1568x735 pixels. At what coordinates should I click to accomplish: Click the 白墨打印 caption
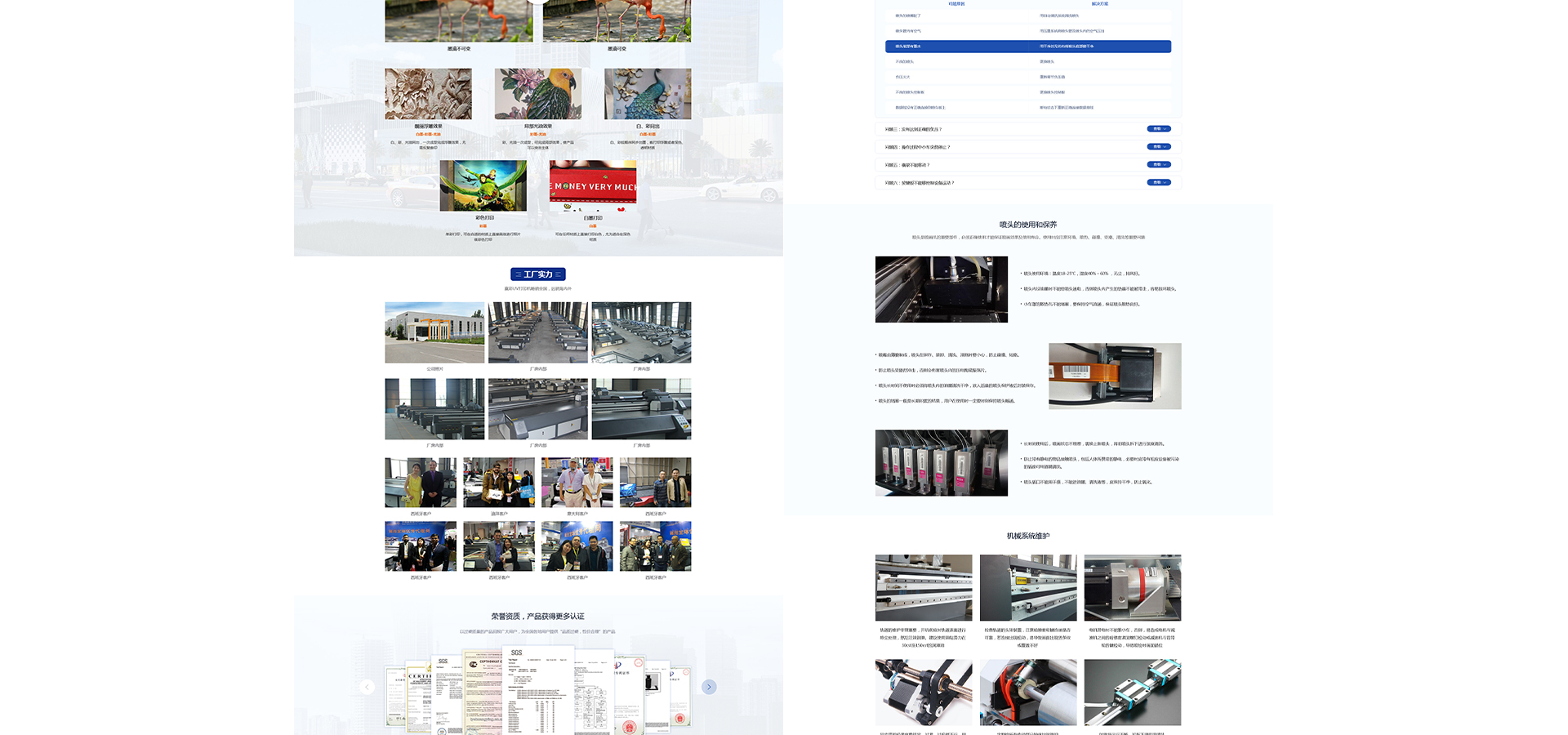point(593,218)
